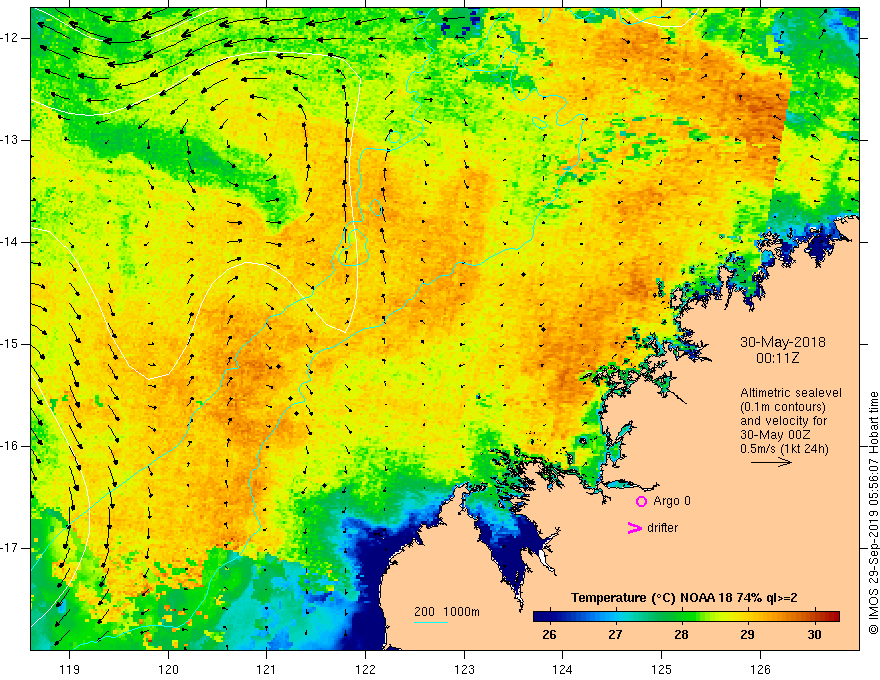Click the longitude axis label 126
Image resolution: width=880 pixels, height=680 pixels.
click(x=760, y=669)
